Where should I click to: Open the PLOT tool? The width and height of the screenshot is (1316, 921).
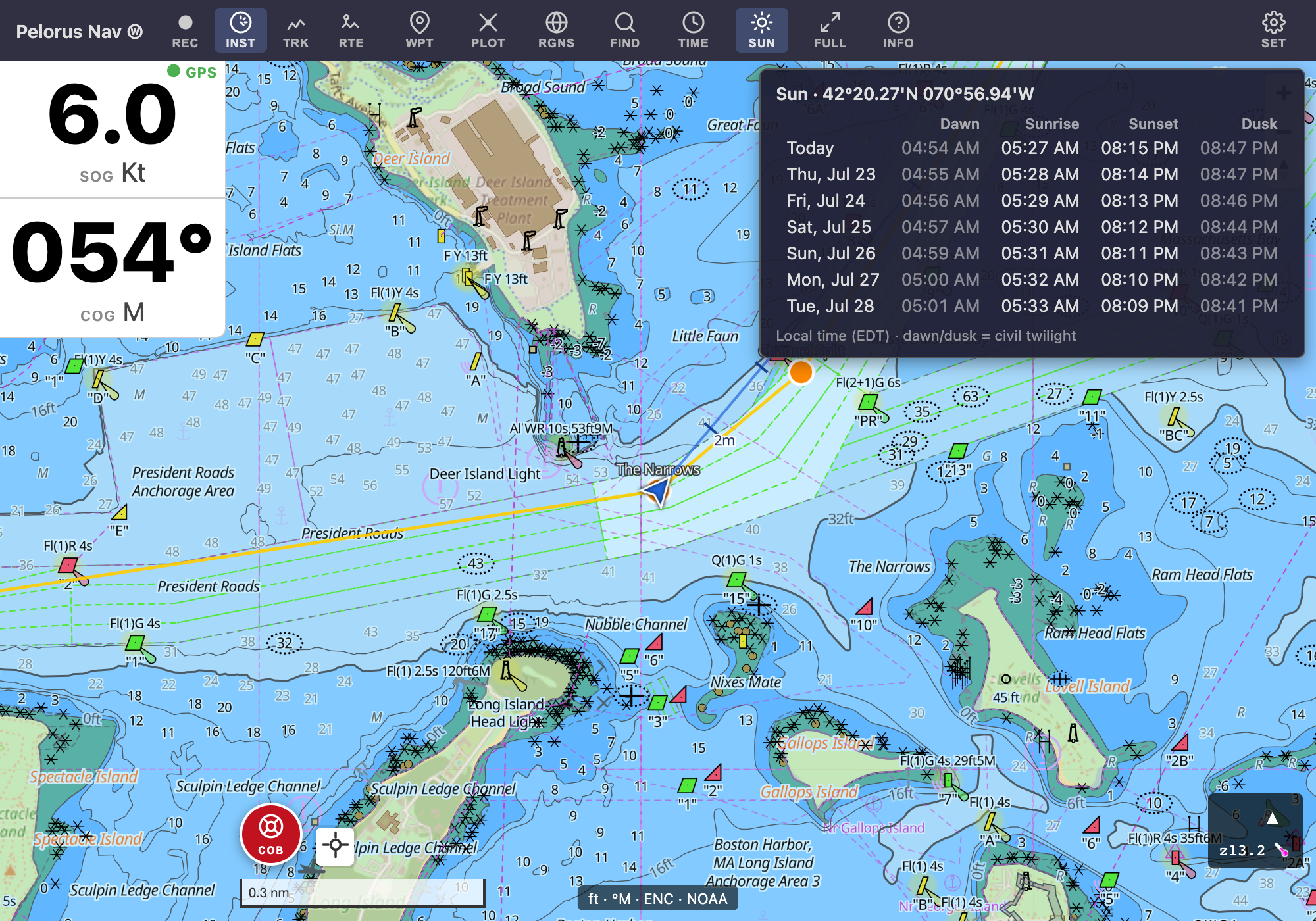click(x=488, y=31)
